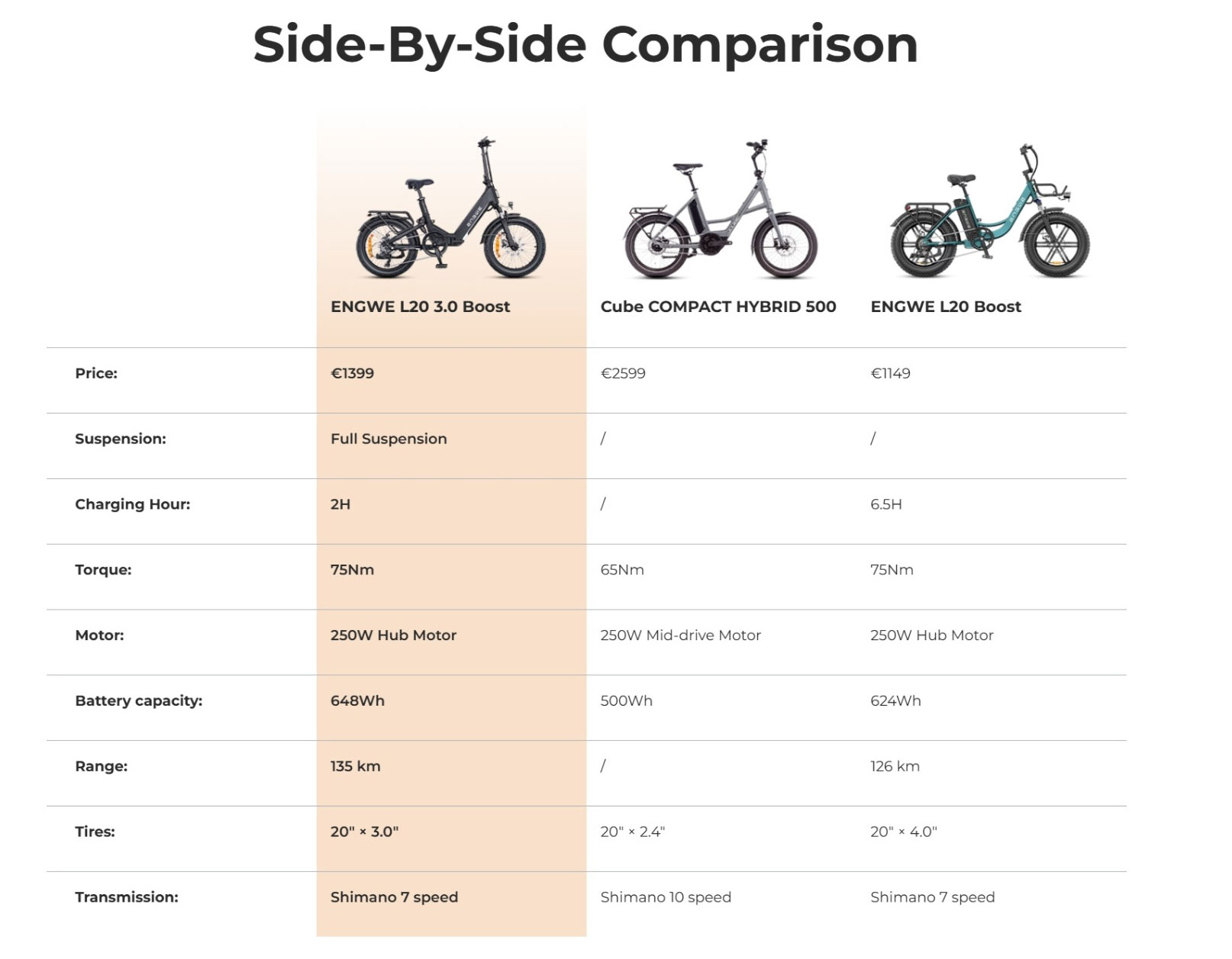Click the Full Suspension cell
This screenshot has width=1232, height=959.
pyautogui.click(x=389, y=439)
